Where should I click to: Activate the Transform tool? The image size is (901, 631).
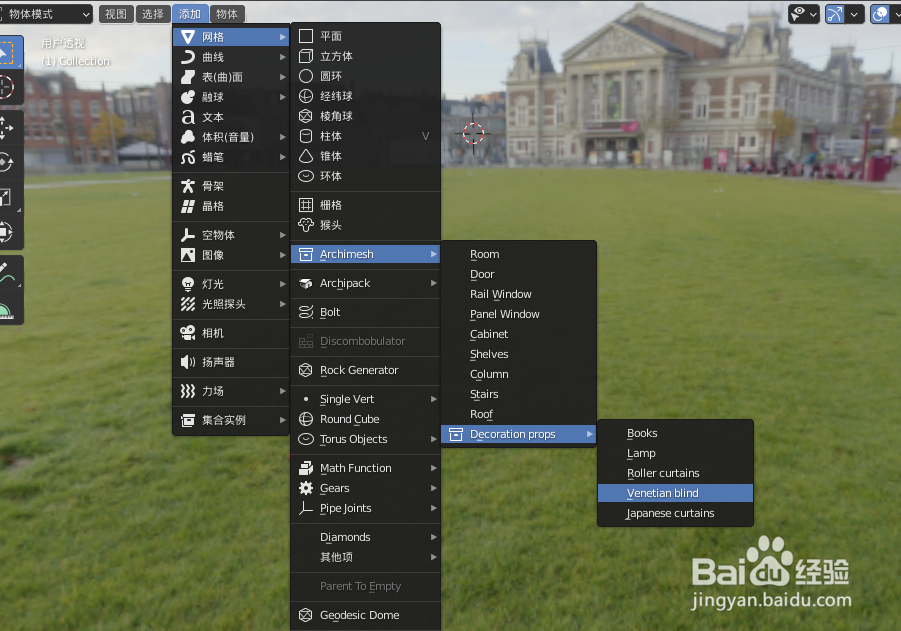11,233
